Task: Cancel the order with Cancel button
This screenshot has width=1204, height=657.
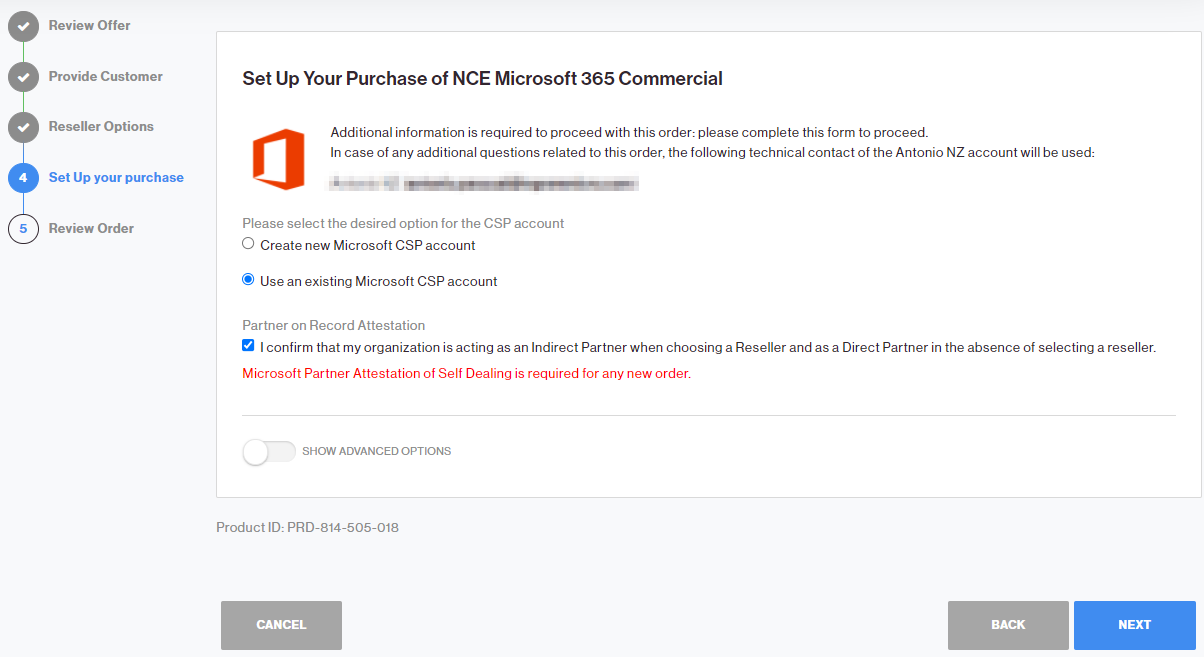Action: pyautogui.click(x=281, y=625)
